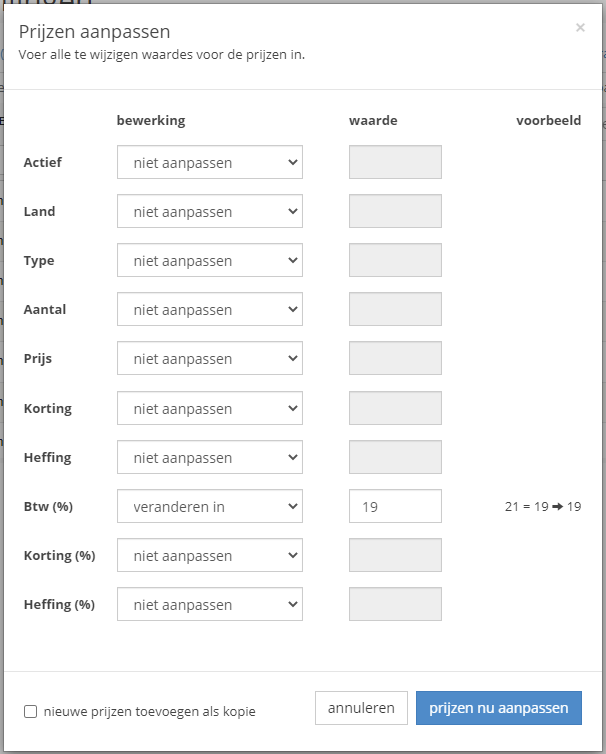This screenshot has height=754, width=606.
Task: Open the Land bewerking dropdown
Action: point(210,211)
